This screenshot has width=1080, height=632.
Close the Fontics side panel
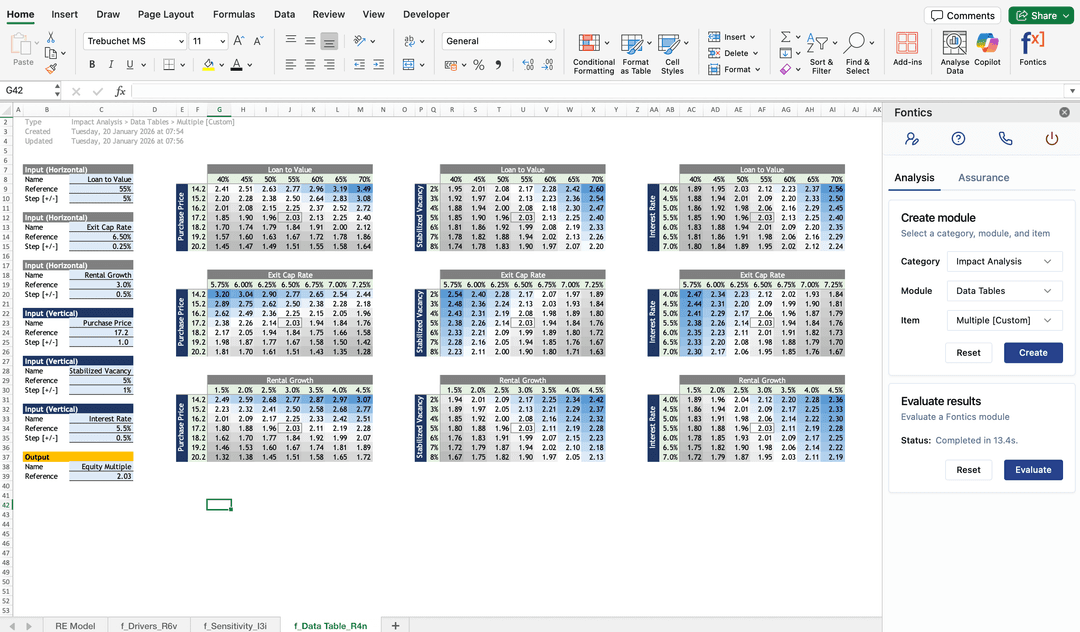[x=1064, y=112]
